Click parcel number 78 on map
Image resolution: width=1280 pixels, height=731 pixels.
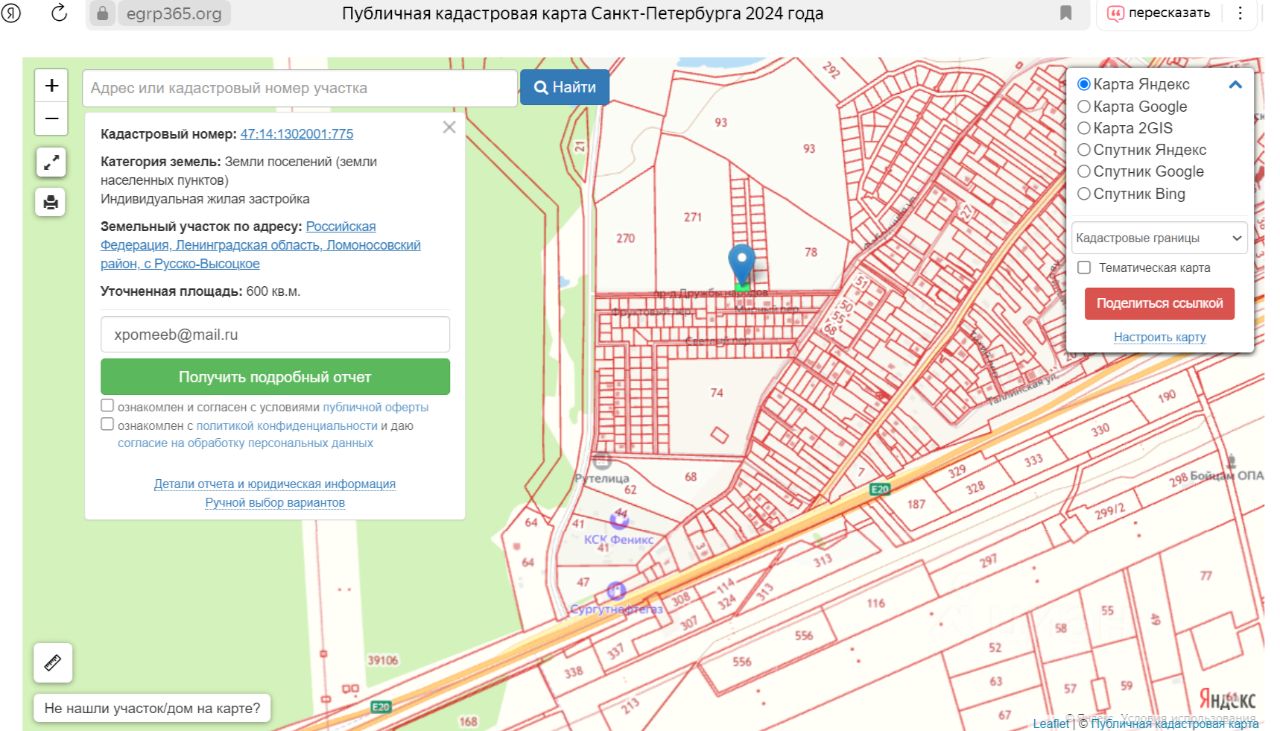pyautogui.click(x=810, y=252)
